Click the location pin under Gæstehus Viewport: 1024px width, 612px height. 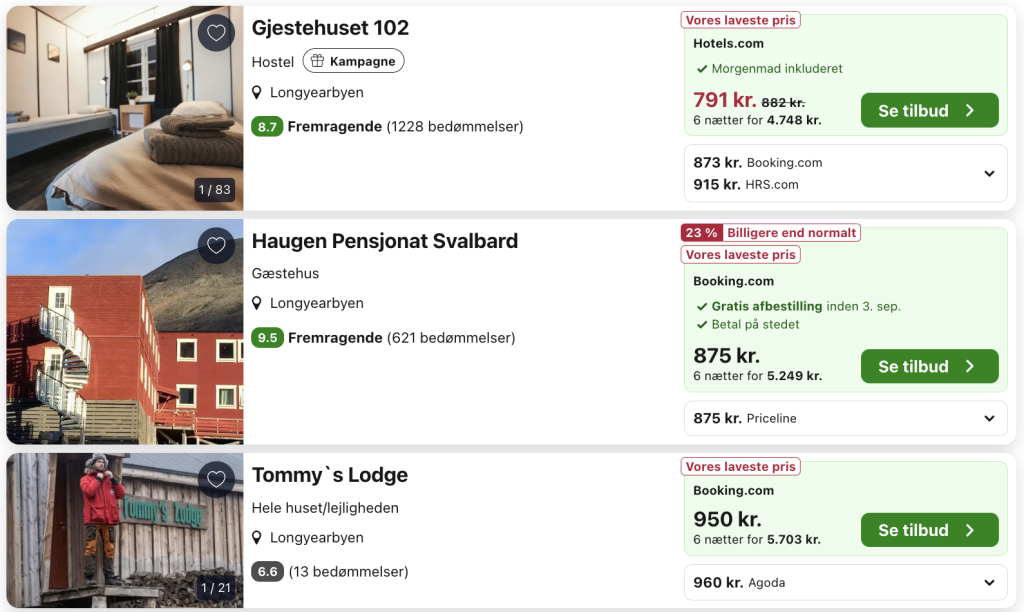coord(257,303)
